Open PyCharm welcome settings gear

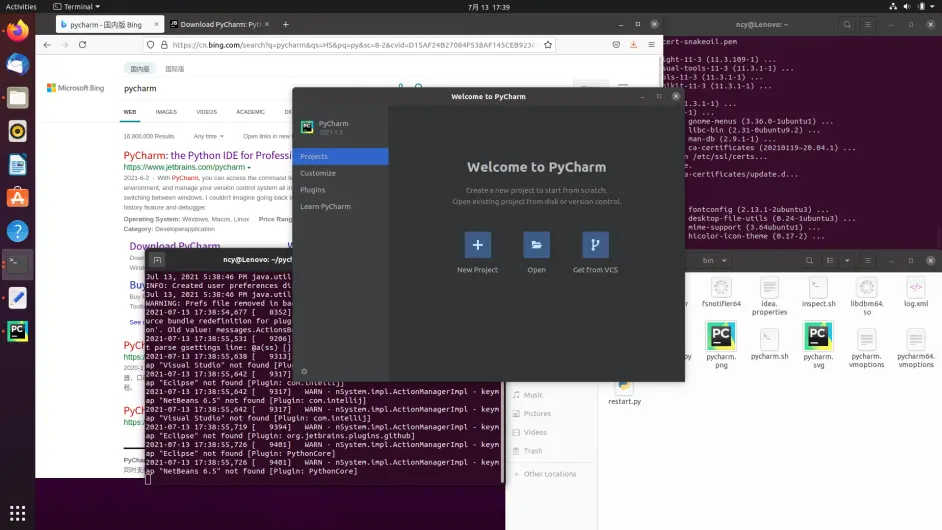(x=304, y=371)
